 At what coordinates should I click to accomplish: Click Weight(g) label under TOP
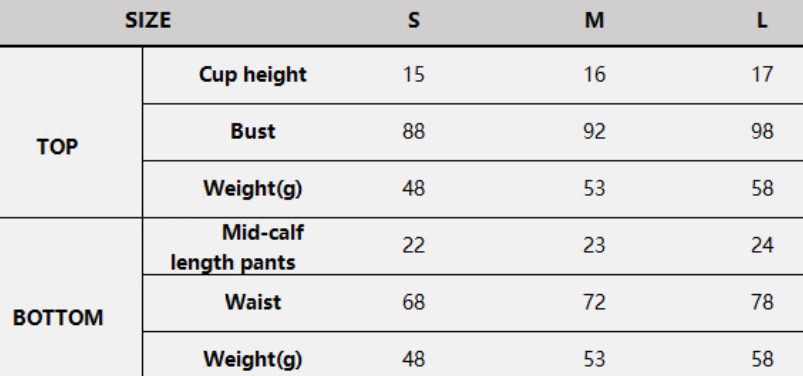253,189
